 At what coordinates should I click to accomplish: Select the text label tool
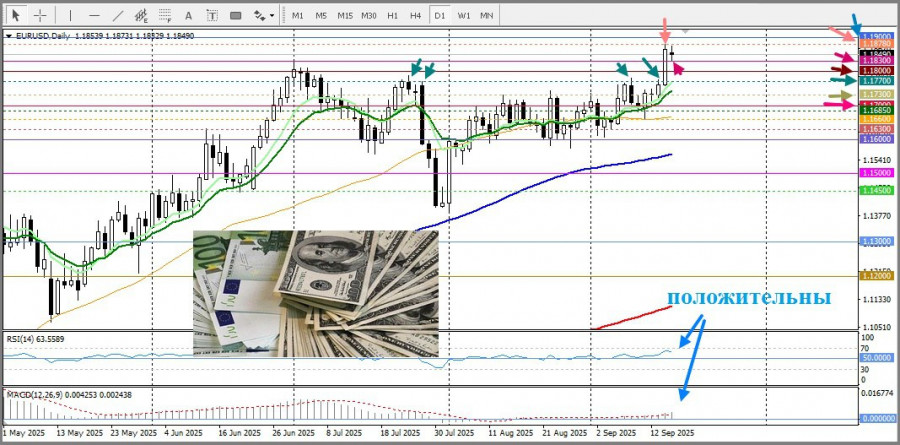[x=211, y=15]
